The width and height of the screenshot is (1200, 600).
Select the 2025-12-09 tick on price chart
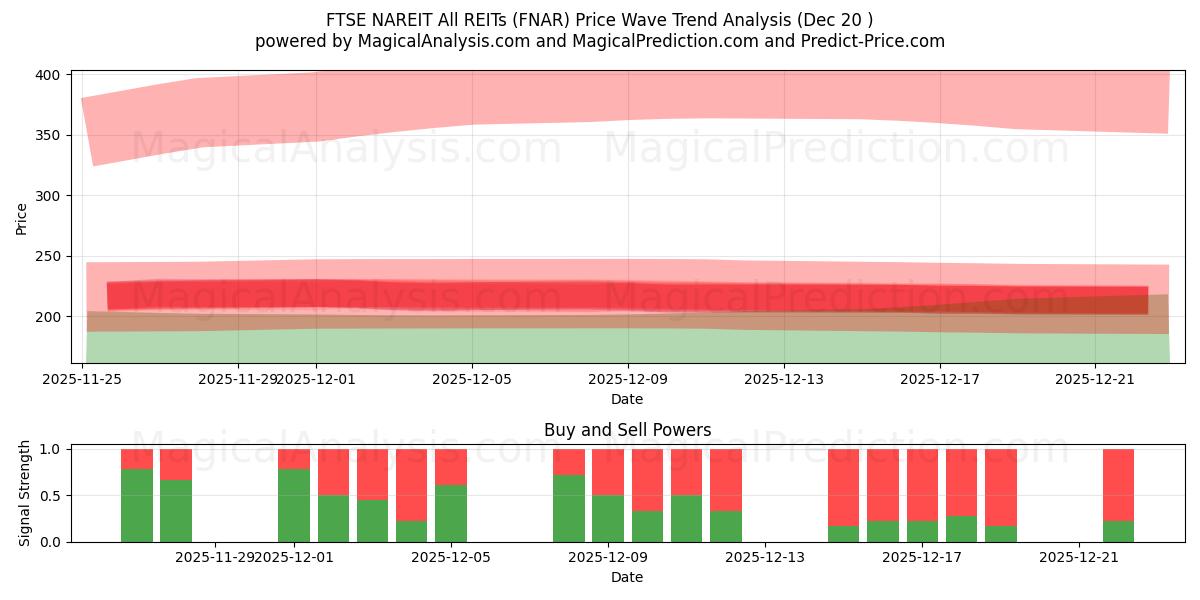point(629,378)
